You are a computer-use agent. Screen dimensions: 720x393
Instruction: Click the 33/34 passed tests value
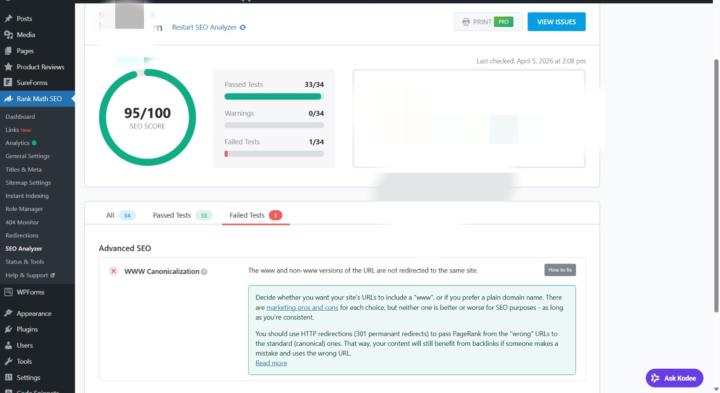tap(314, 84)
